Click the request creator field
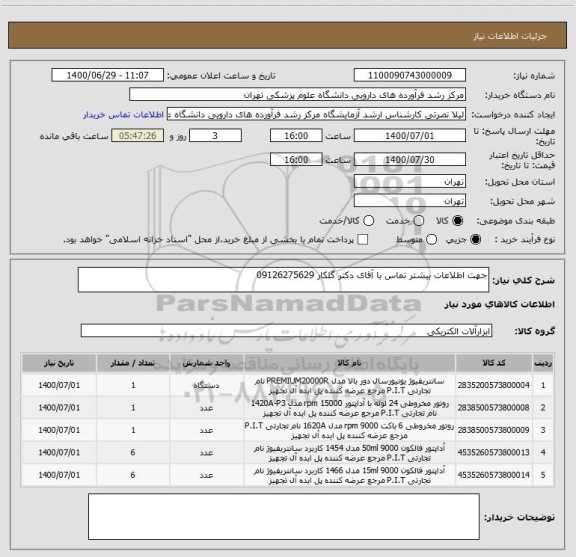The width and height of the screenshot is (576, 557). (x=316, y=115)
